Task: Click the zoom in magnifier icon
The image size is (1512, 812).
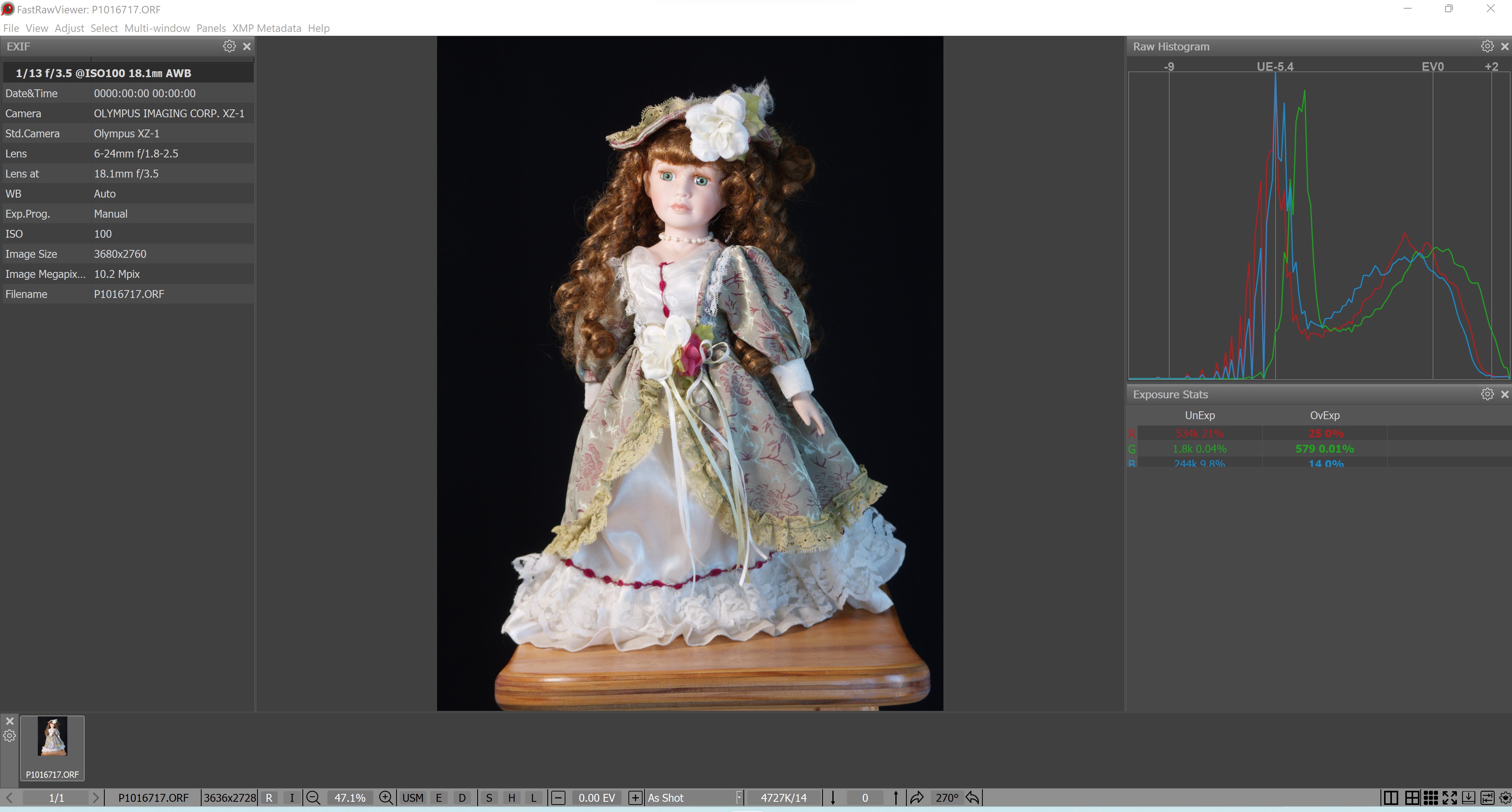Action: pos(385,798)
